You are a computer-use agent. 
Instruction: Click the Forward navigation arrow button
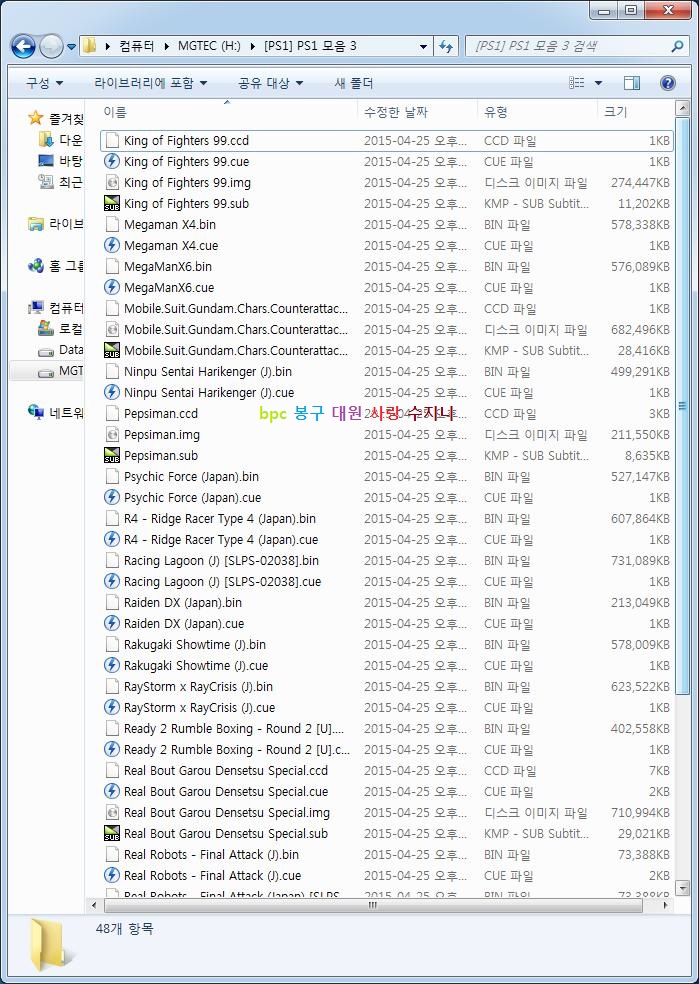pos(51,46)
